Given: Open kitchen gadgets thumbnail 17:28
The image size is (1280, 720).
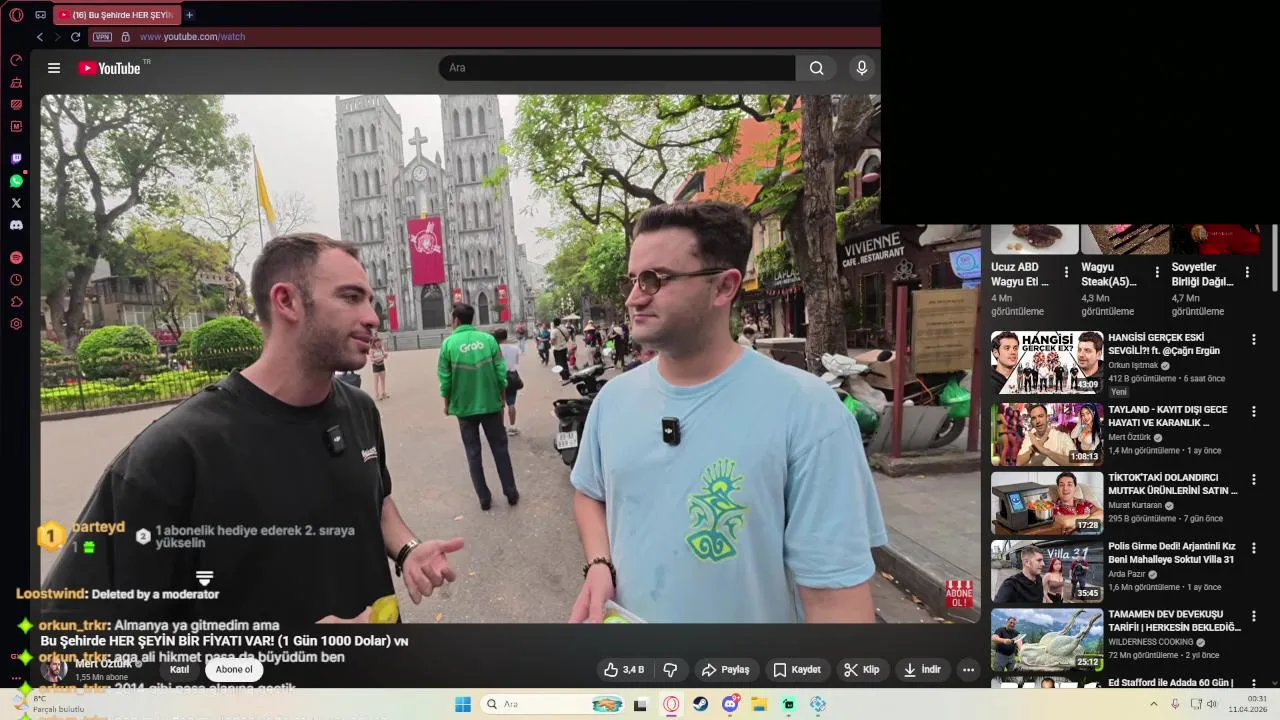Looking at the screenshot, I should coord(1047,503).
